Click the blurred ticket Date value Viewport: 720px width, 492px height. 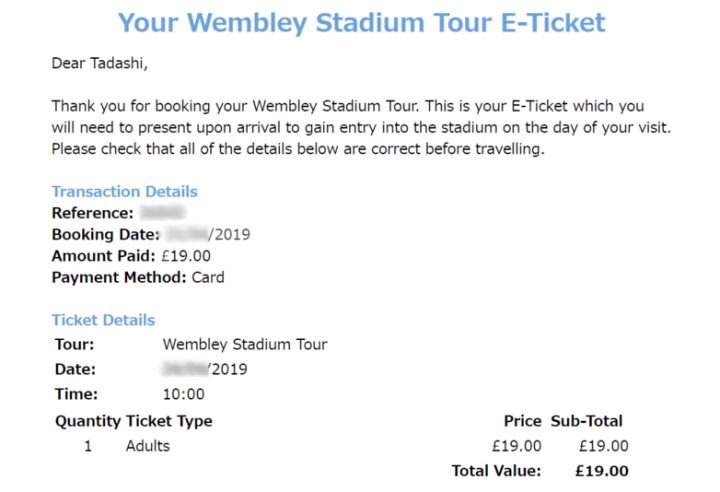click(x=186, y=369)
